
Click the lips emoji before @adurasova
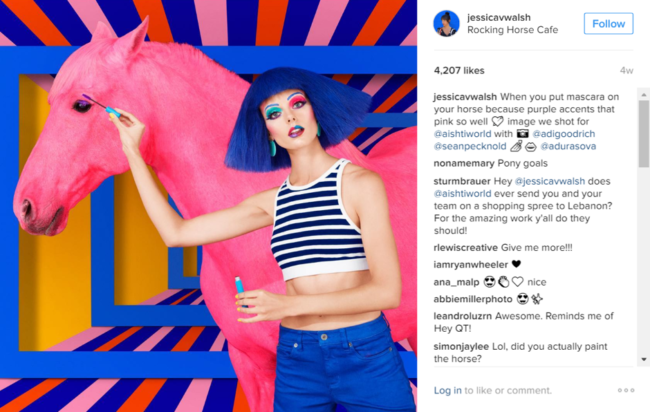pos(531,146)
